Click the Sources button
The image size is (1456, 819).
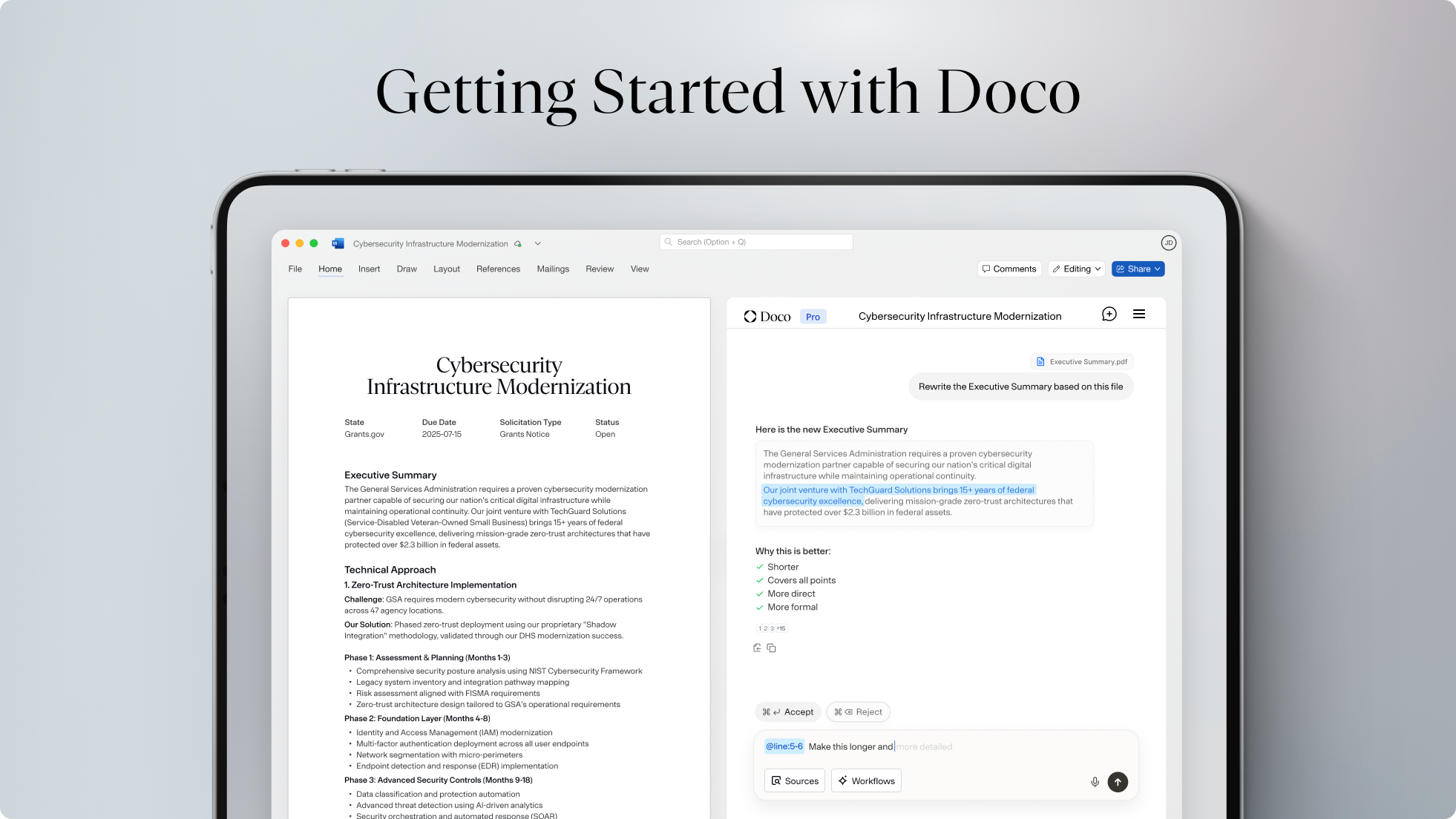795,781
